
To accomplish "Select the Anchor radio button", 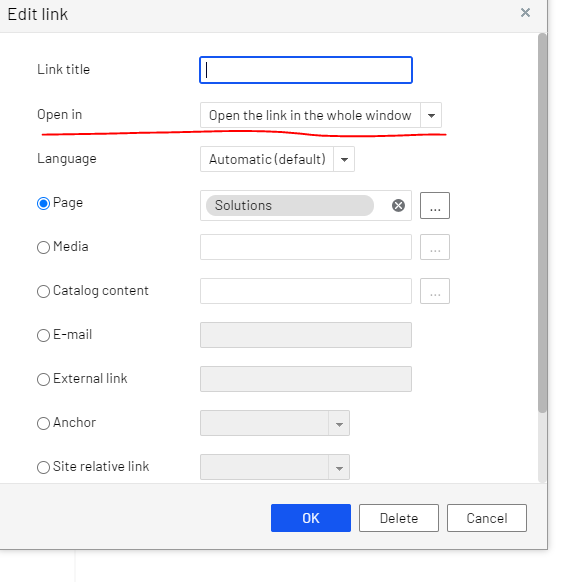I will tap(43, 423).
